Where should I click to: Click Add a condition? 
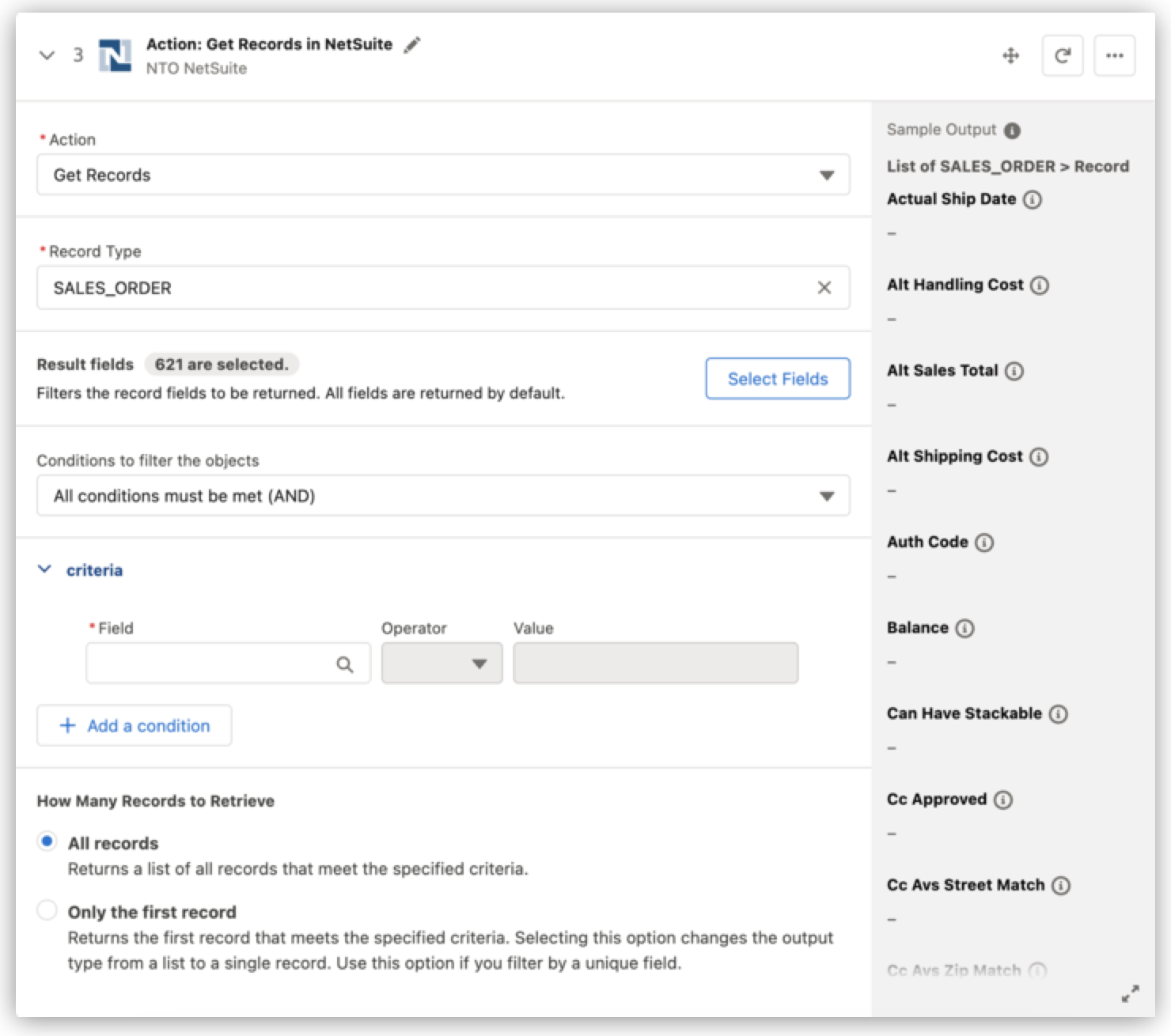click(134, 725)
